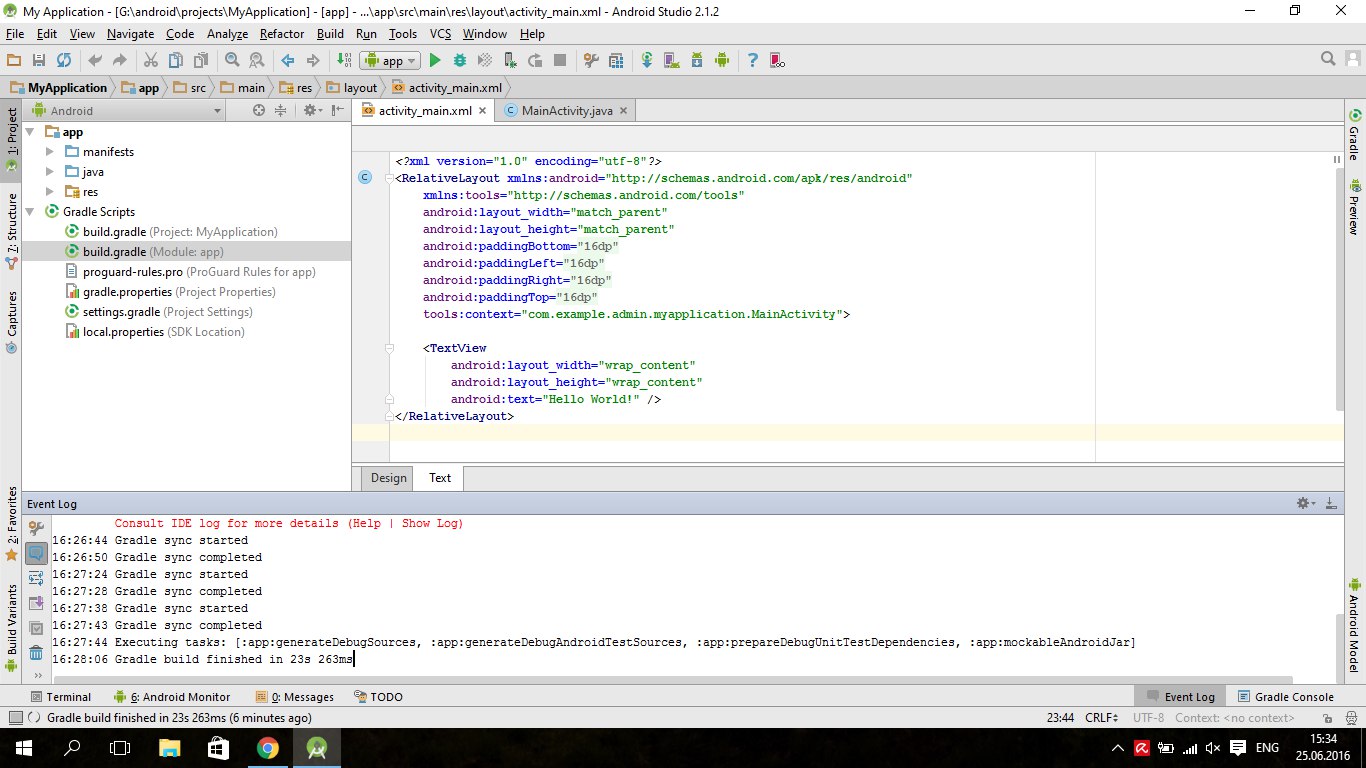Click the Stop square icon
The height and width of the screenshot is (768, 1366).
pyautogui.click(x=560, y=60)
